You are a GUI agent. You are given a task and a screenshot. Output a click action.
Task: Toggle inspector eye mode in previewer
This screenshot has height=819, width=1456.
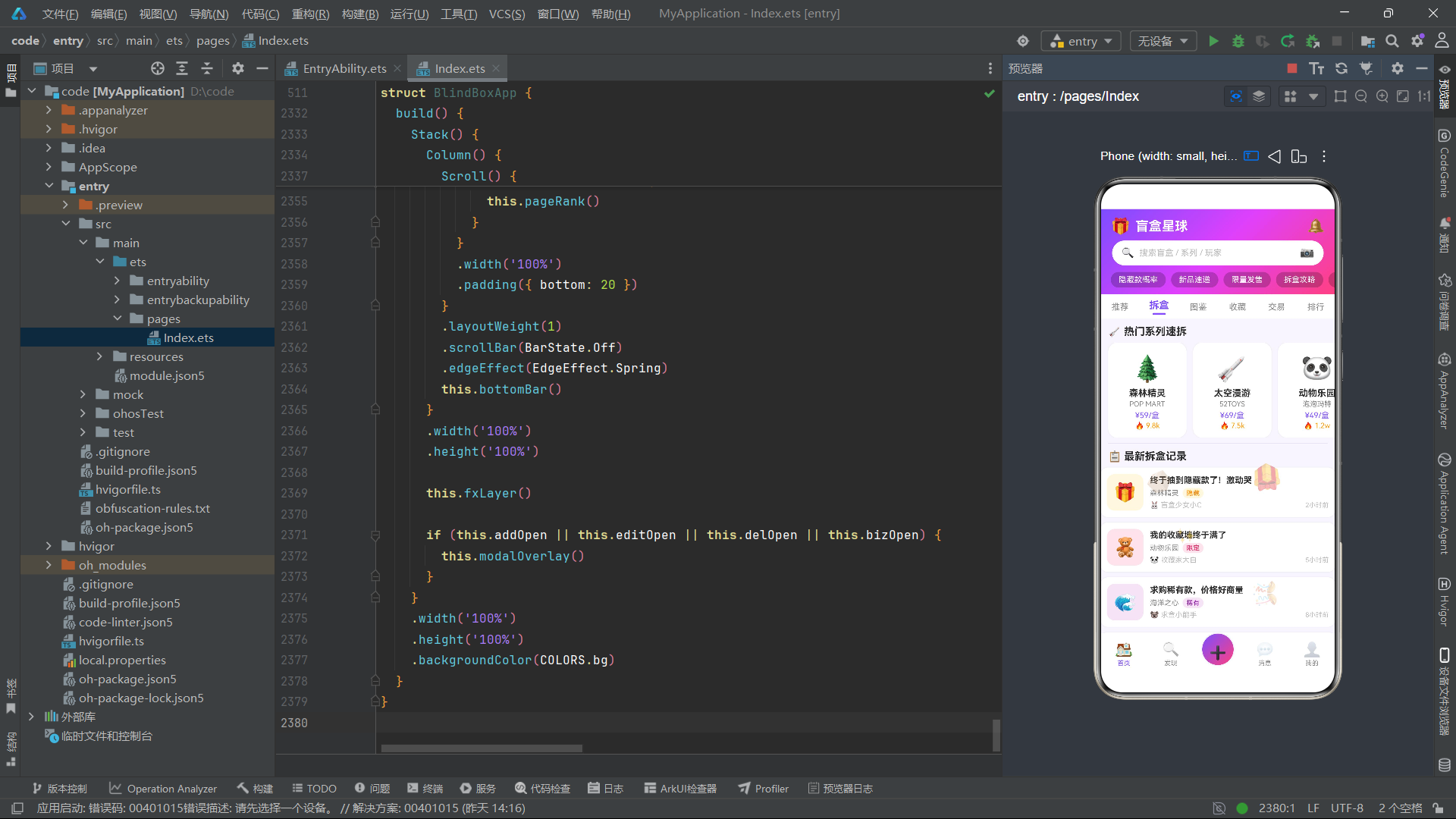pos(1236,96)
